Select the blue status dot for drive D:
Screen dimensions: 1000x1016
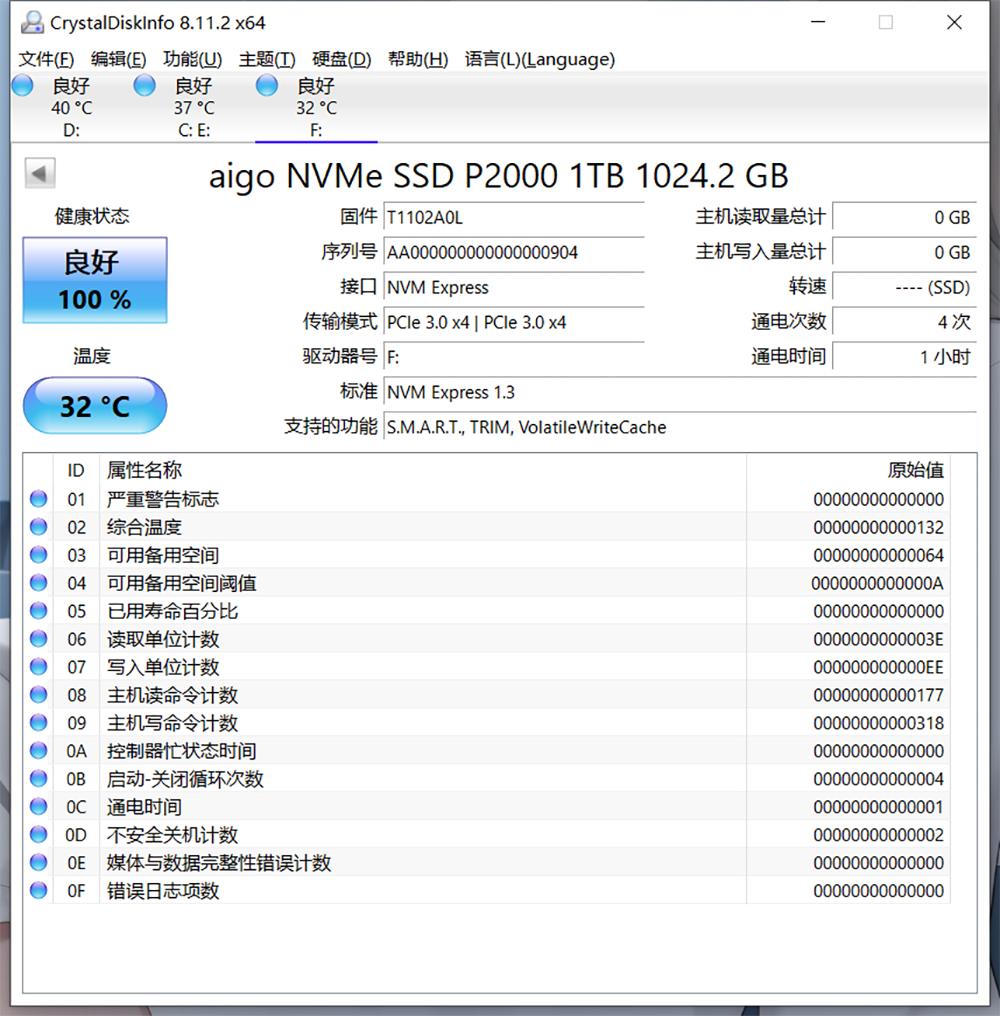tap(22, 86)
